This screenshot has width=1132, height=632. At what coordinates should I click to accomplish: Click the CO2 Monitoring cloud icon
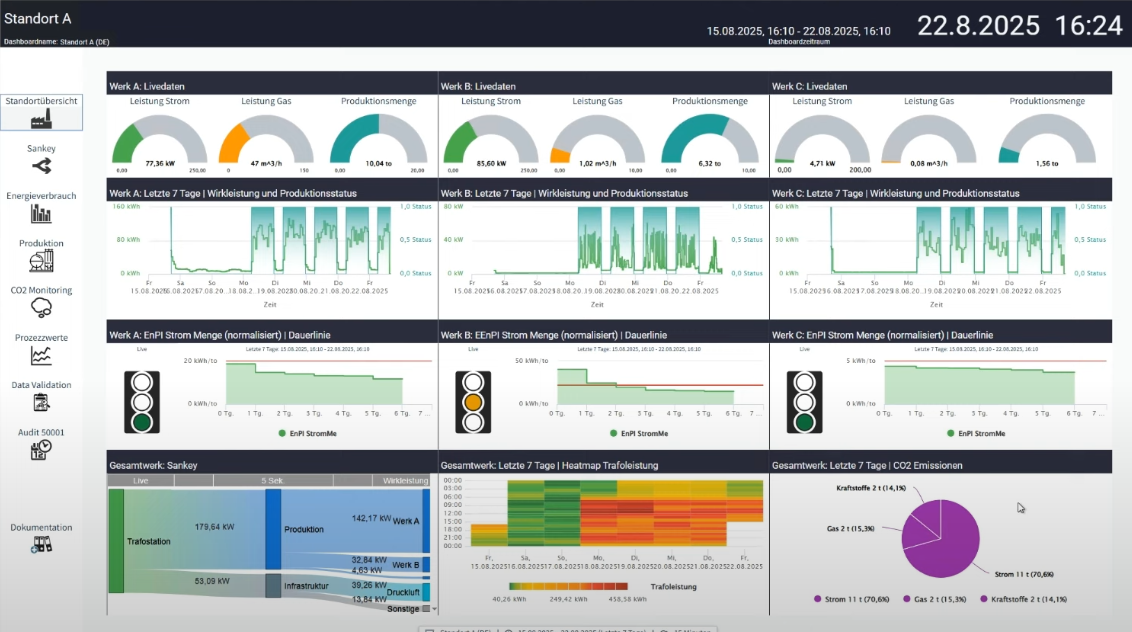(41, 306)
